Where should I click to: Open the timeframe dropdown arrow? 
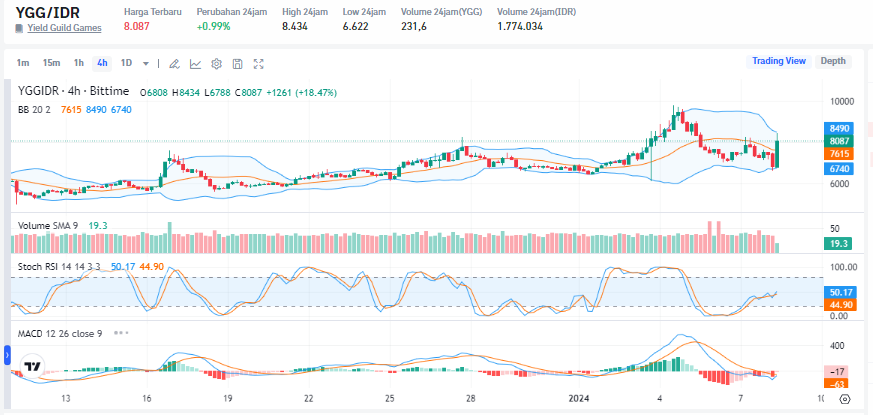click(x=146, y=64)
